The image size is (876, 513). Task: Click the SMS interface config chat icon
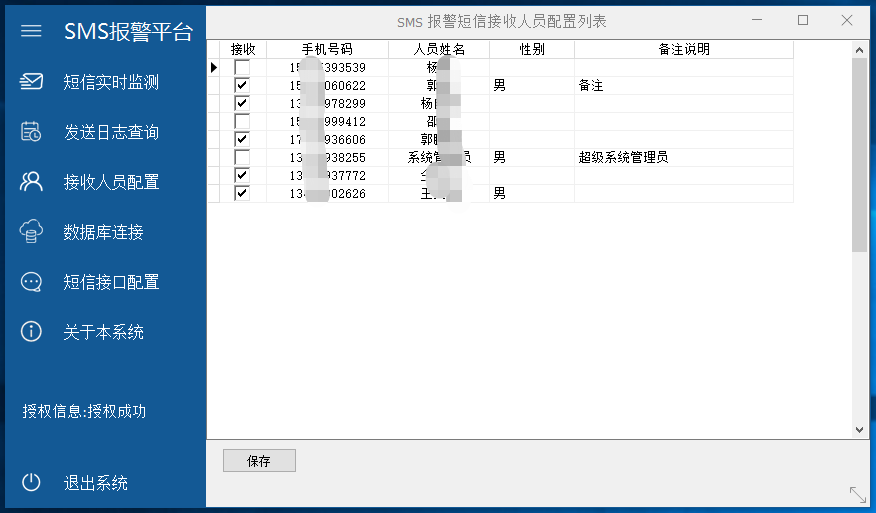pyautogui.click(x=32, y=282)
